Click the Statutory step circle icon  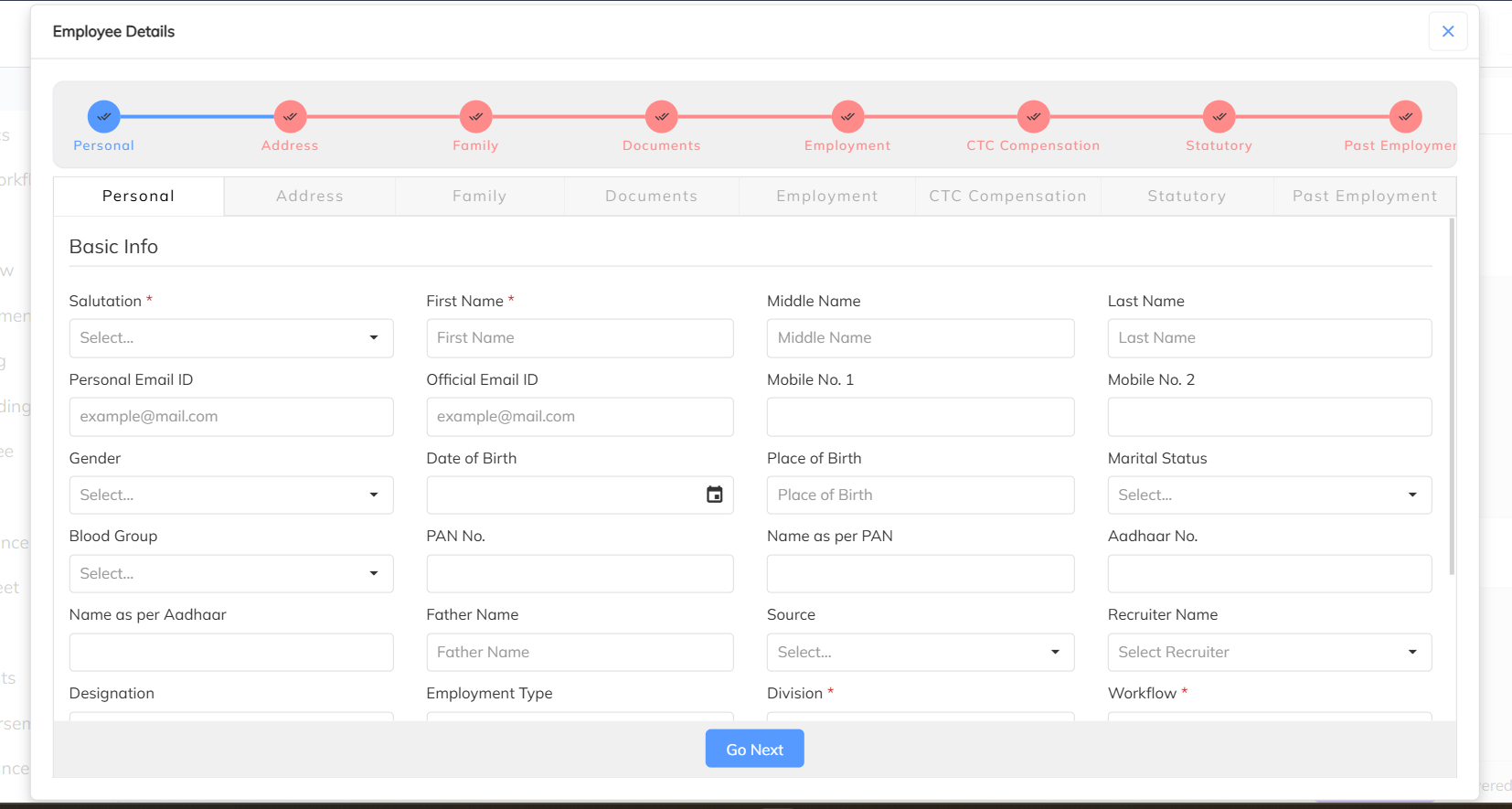[x=1219, y=117]
